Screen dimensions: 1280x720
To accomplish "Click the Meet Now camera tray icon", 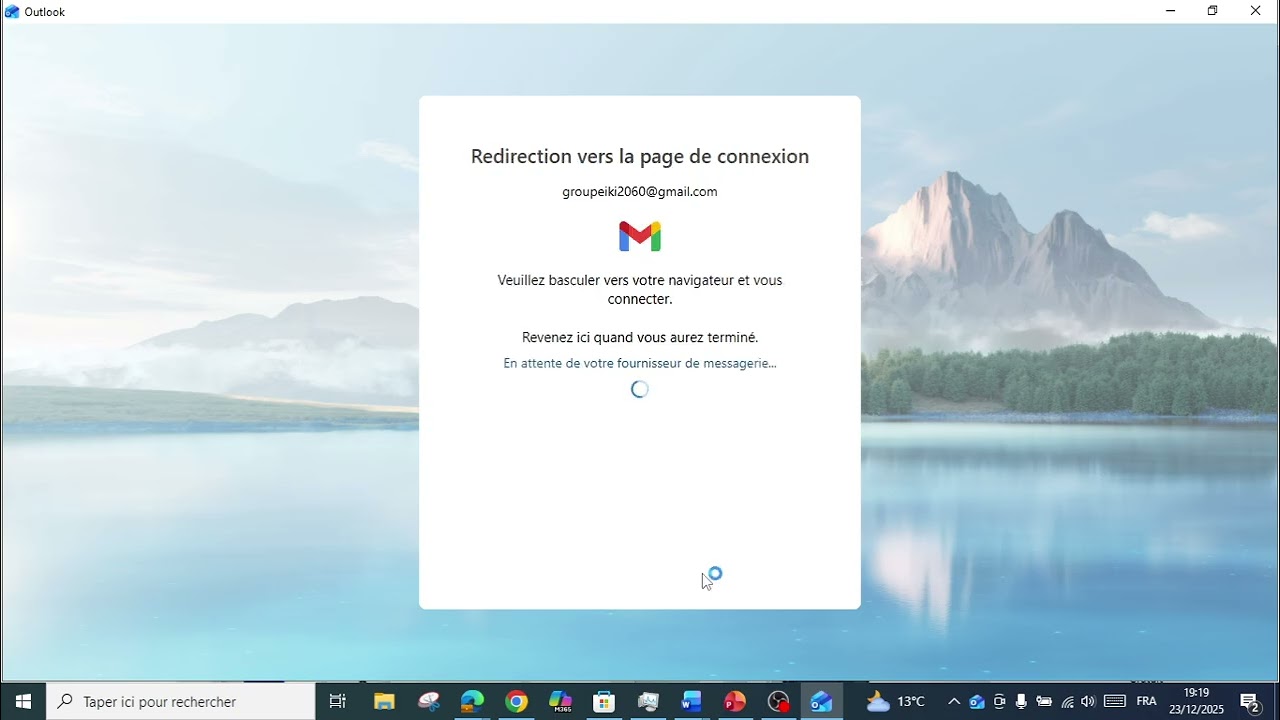I will tap(999, 701).
